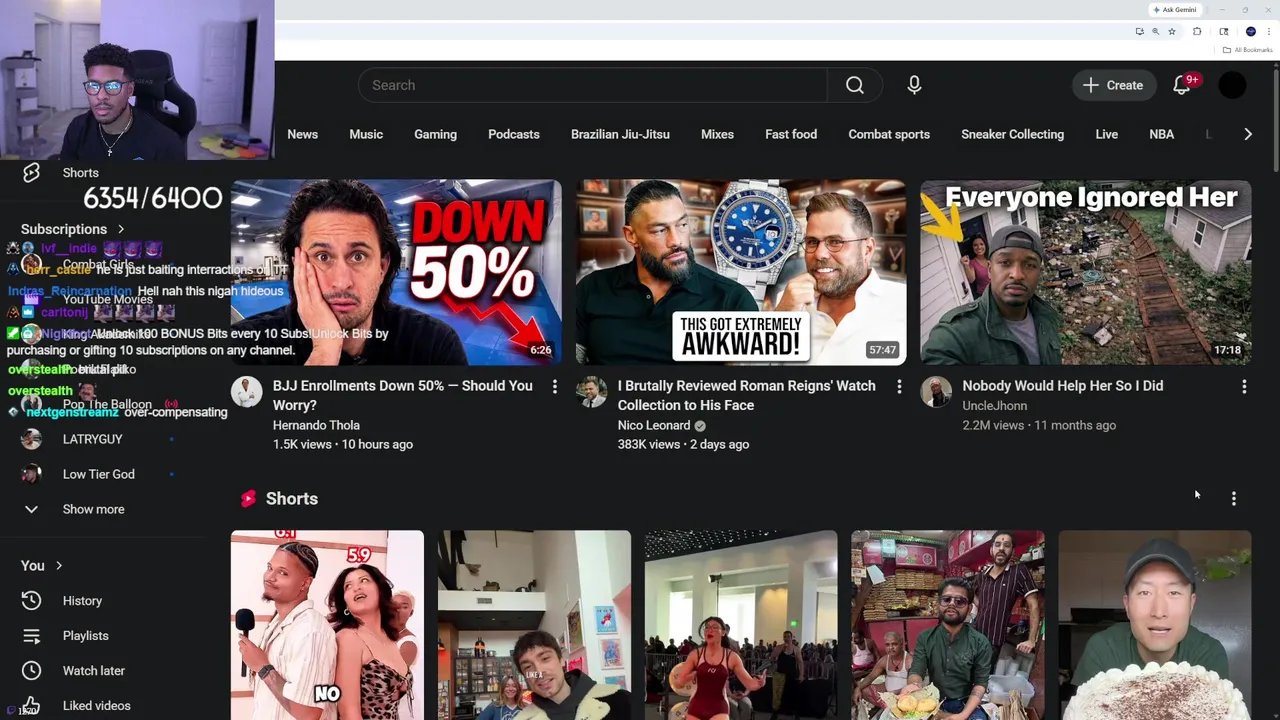Open the Shorts shelf options menu
Viewport: 1280px width, 720px height.
(1234, 498)
